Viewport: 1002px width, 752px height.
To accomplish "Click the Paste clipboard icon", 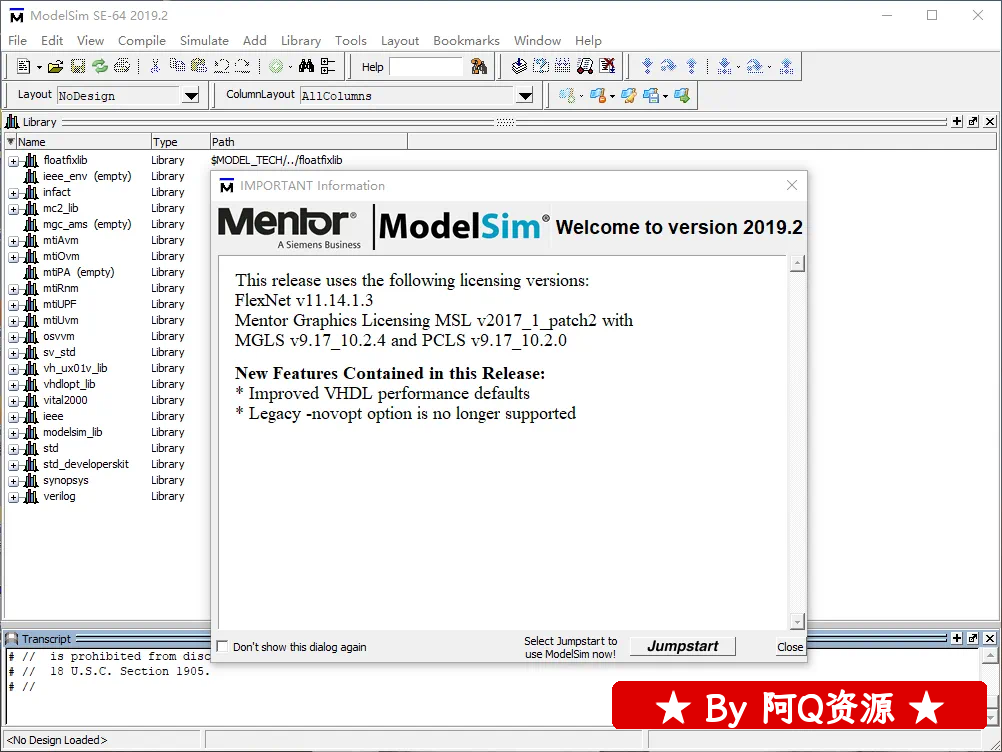I will click(x=199, y=66).
